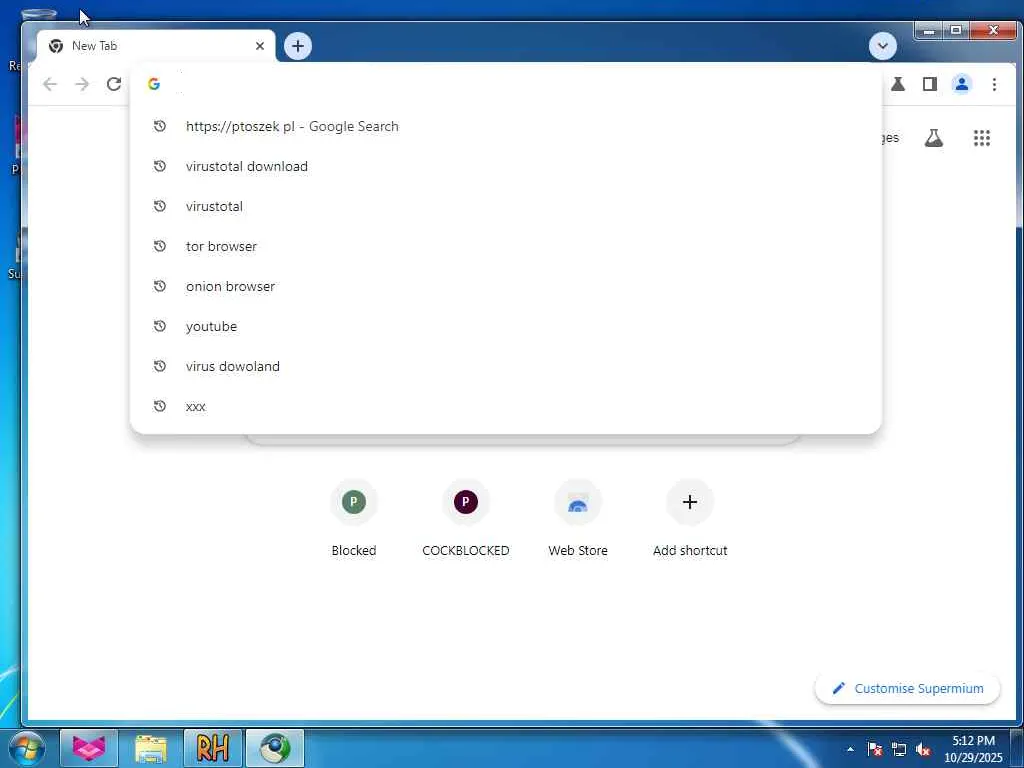The height and width of the screenshot is (768, 1024).
Task: Click history icon beside youtube
Action: [160, 326]
